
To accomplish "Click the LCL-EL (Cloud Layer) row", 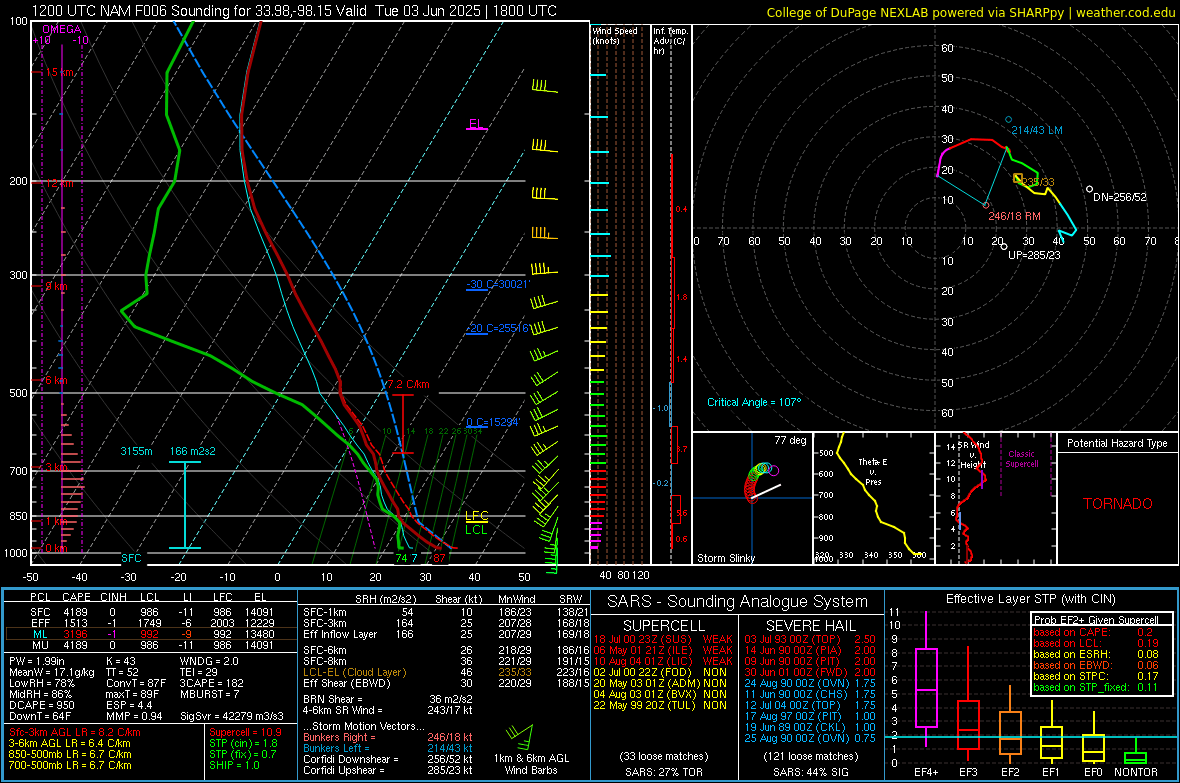I will point(446,672).
